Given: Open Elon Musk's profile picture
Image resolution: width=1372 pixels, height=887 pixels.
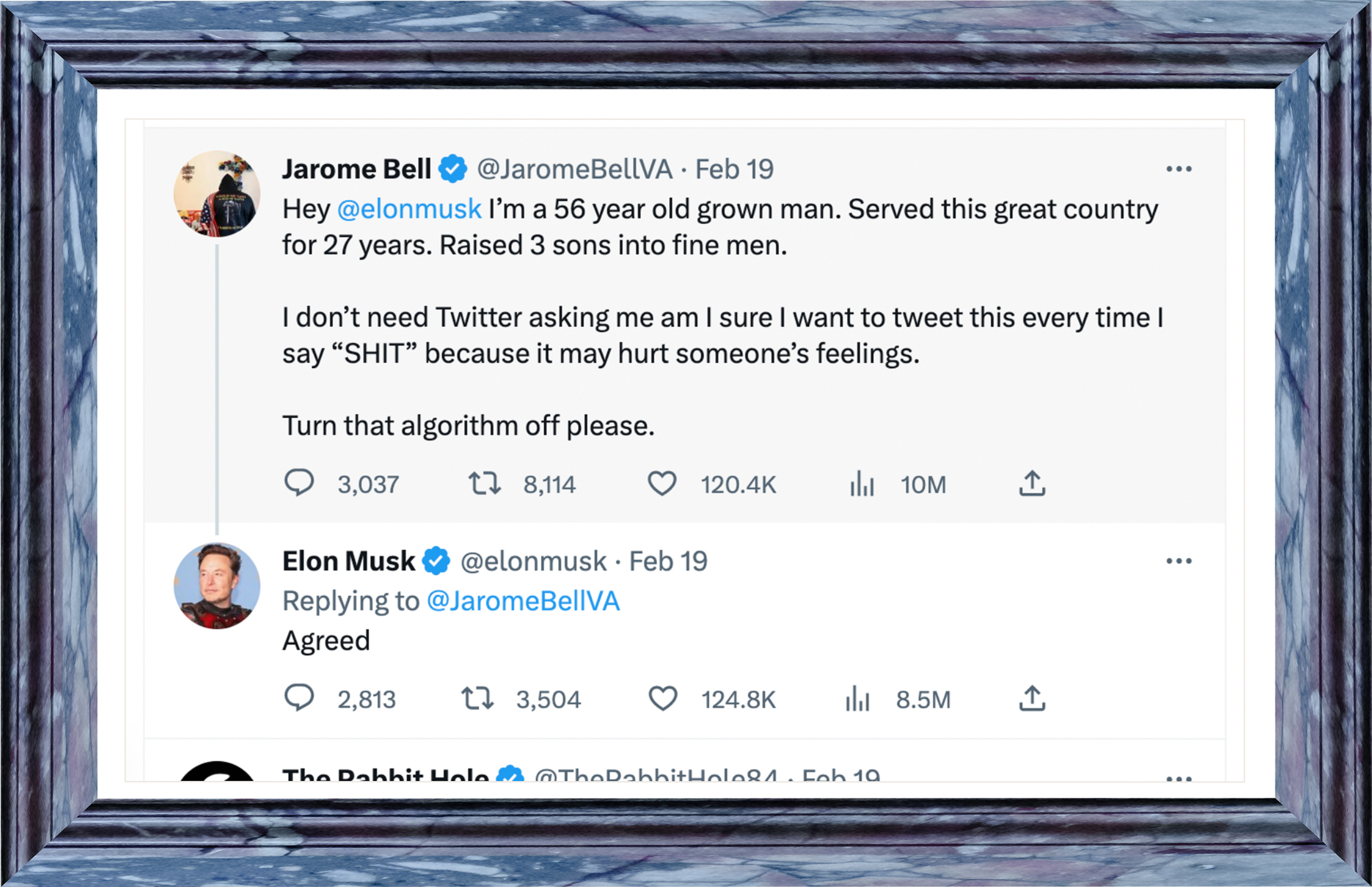Looking at the screenshot, I should click(x=216, y=586).
